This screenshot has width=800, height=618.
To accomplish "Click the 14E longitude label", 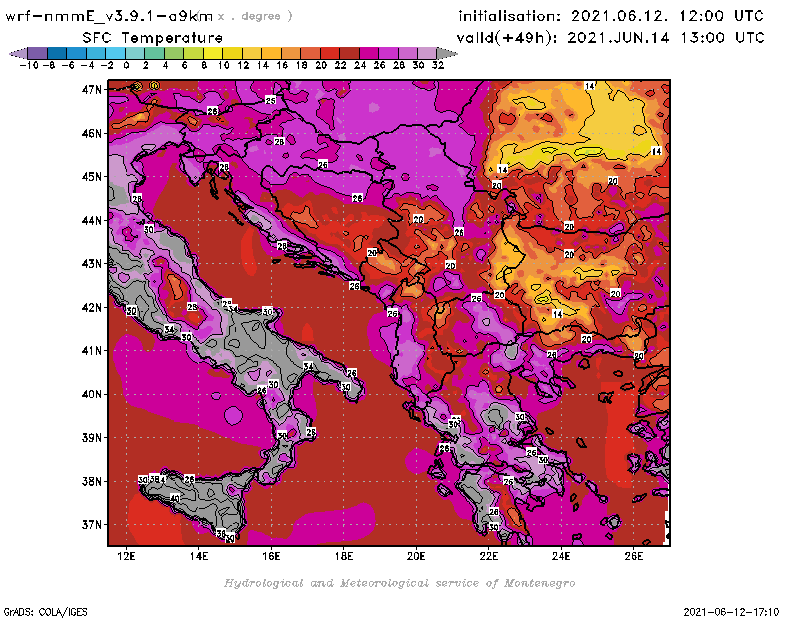I will (198, 556).
